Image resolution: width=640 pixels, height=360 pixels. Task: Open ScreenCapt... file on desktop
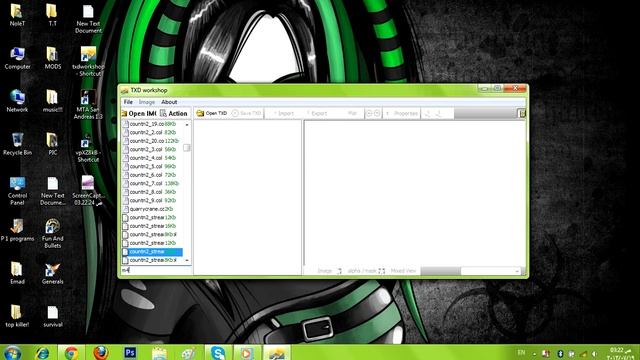(88, 191)
